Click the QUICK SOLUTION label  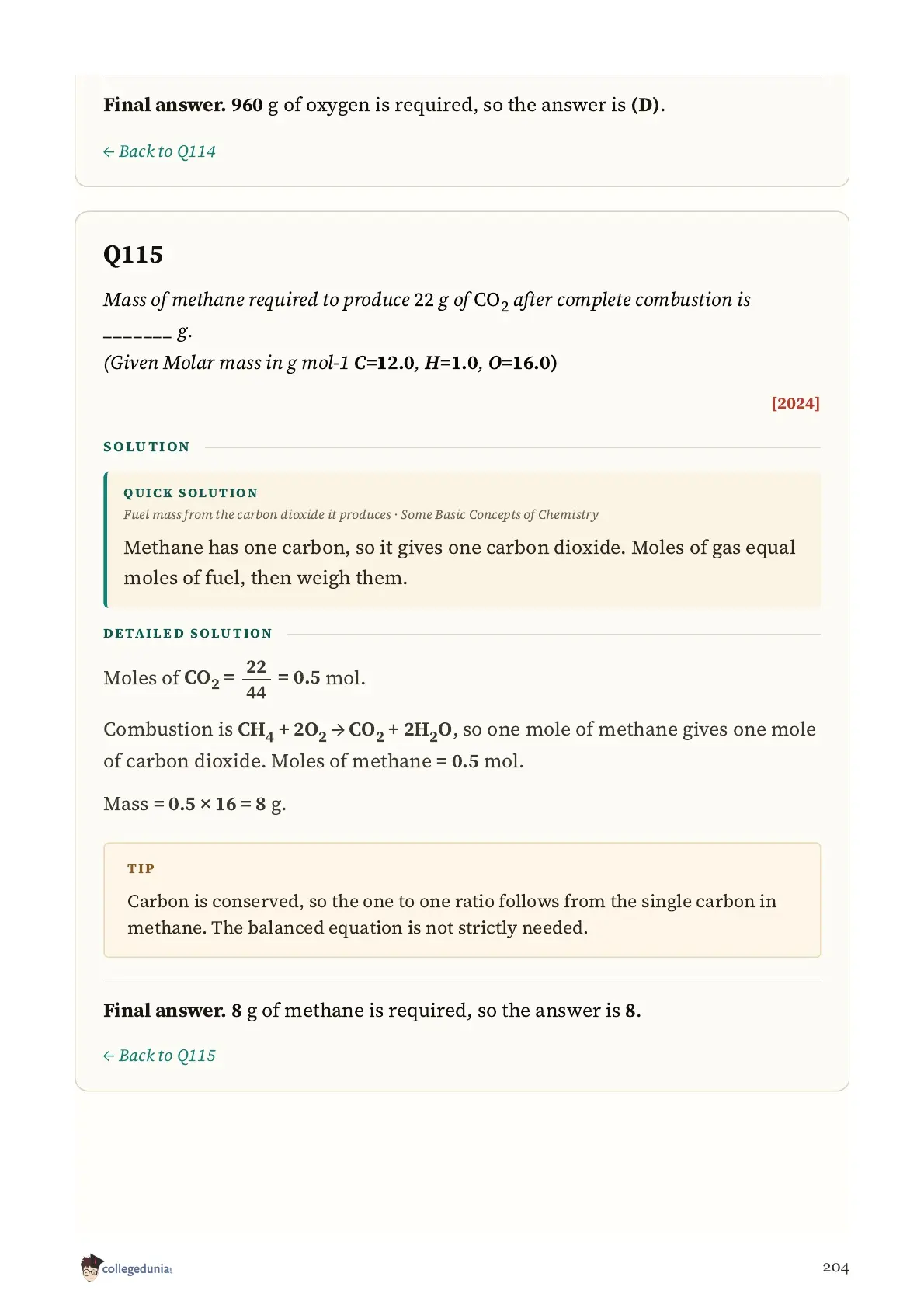point(190,493)
